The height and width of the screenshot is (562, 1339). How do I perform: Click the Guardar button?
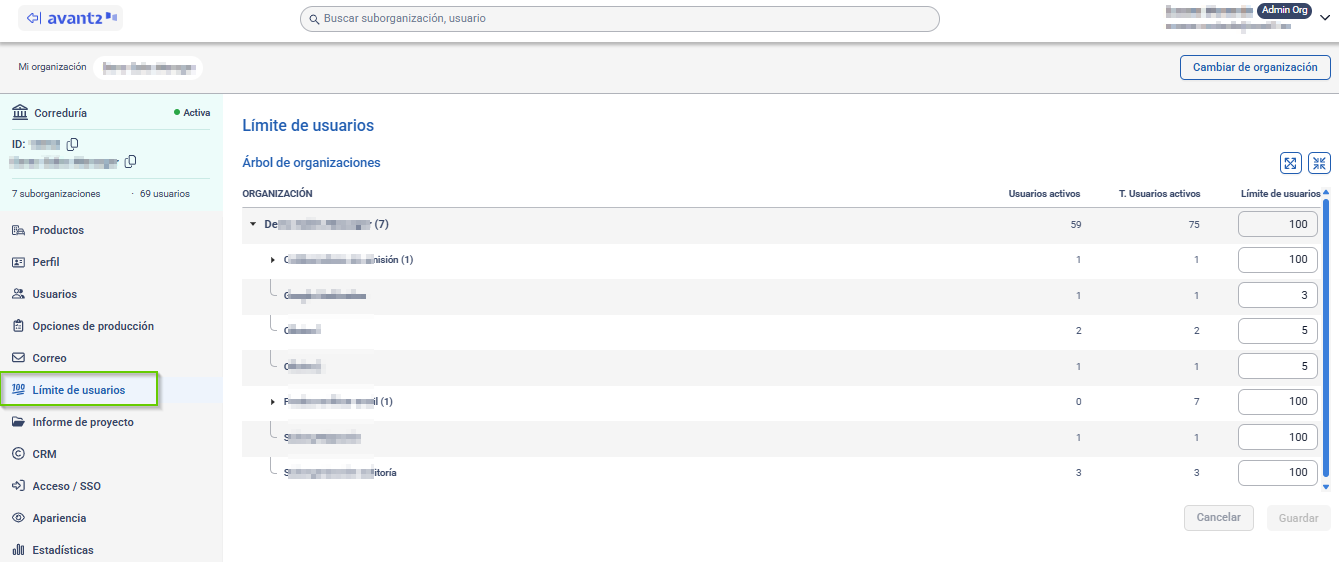pos(1298,518)
